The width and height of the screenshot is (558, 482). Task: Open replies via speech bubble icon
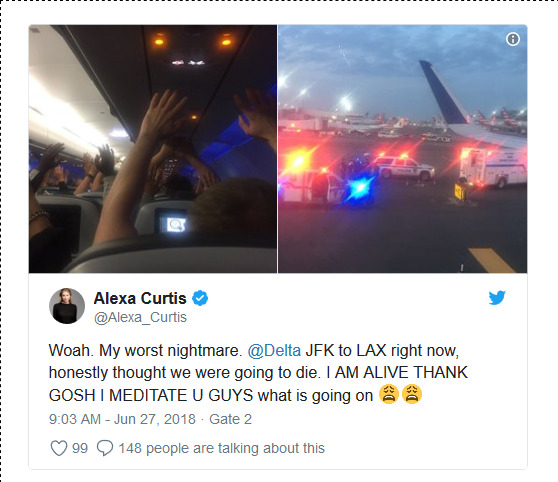click(105, 448)
